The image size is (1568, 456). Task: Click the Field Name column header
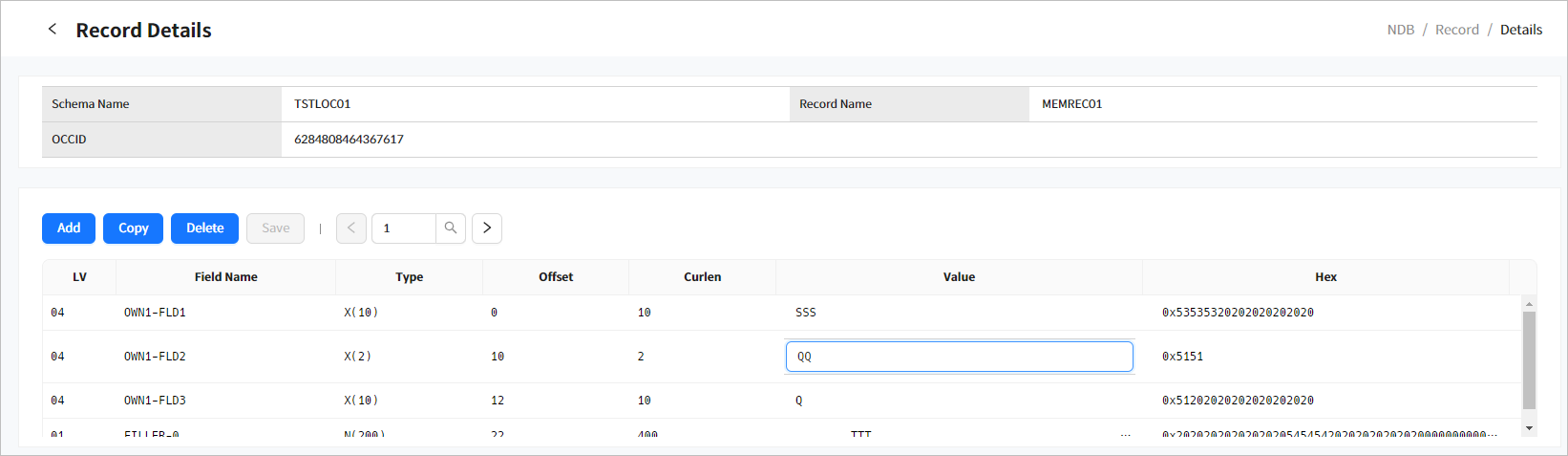click(225, 277)
